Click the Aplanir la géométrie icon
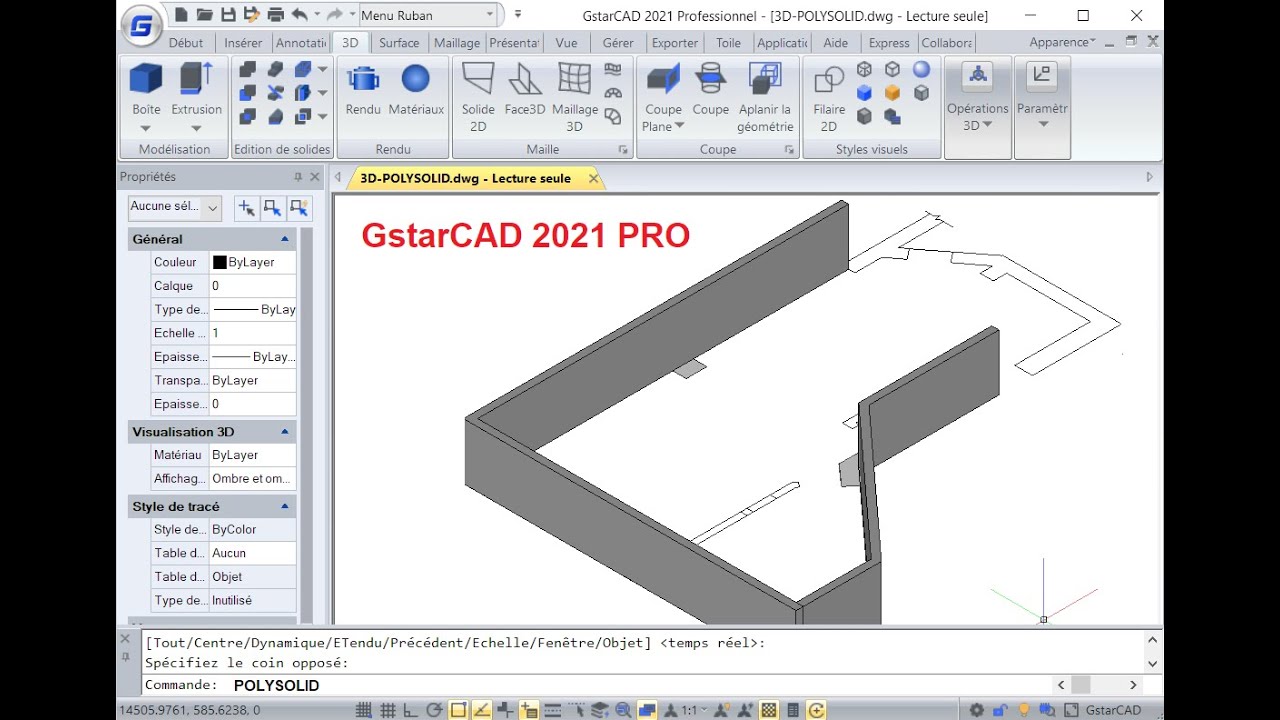The height and width of the screenshot is (720, 1280). point(765,80)
